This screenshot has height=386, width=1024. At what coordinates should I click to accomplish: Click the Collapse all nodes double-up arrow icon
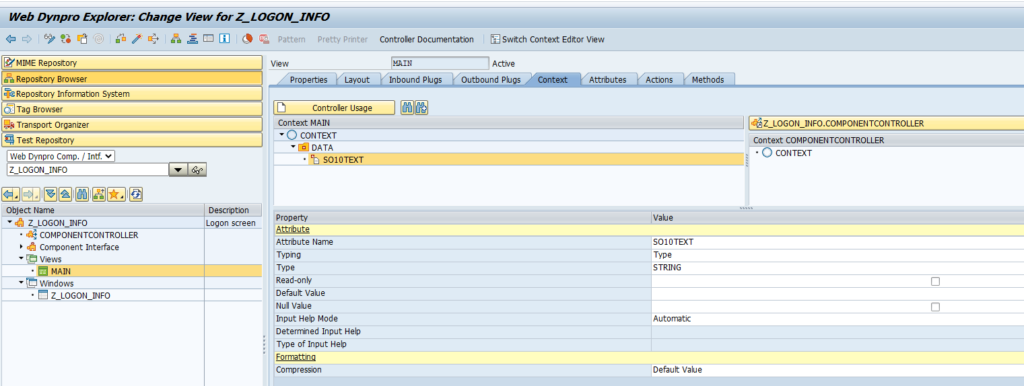point(65,194)
